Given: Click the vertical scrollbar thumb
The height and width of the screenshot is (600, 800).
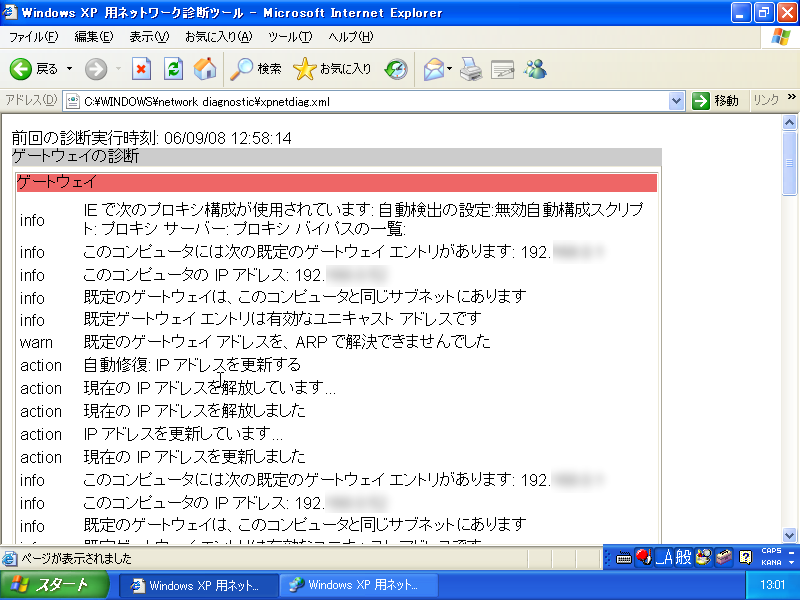Looking at the screenshot, I should 789,163.
